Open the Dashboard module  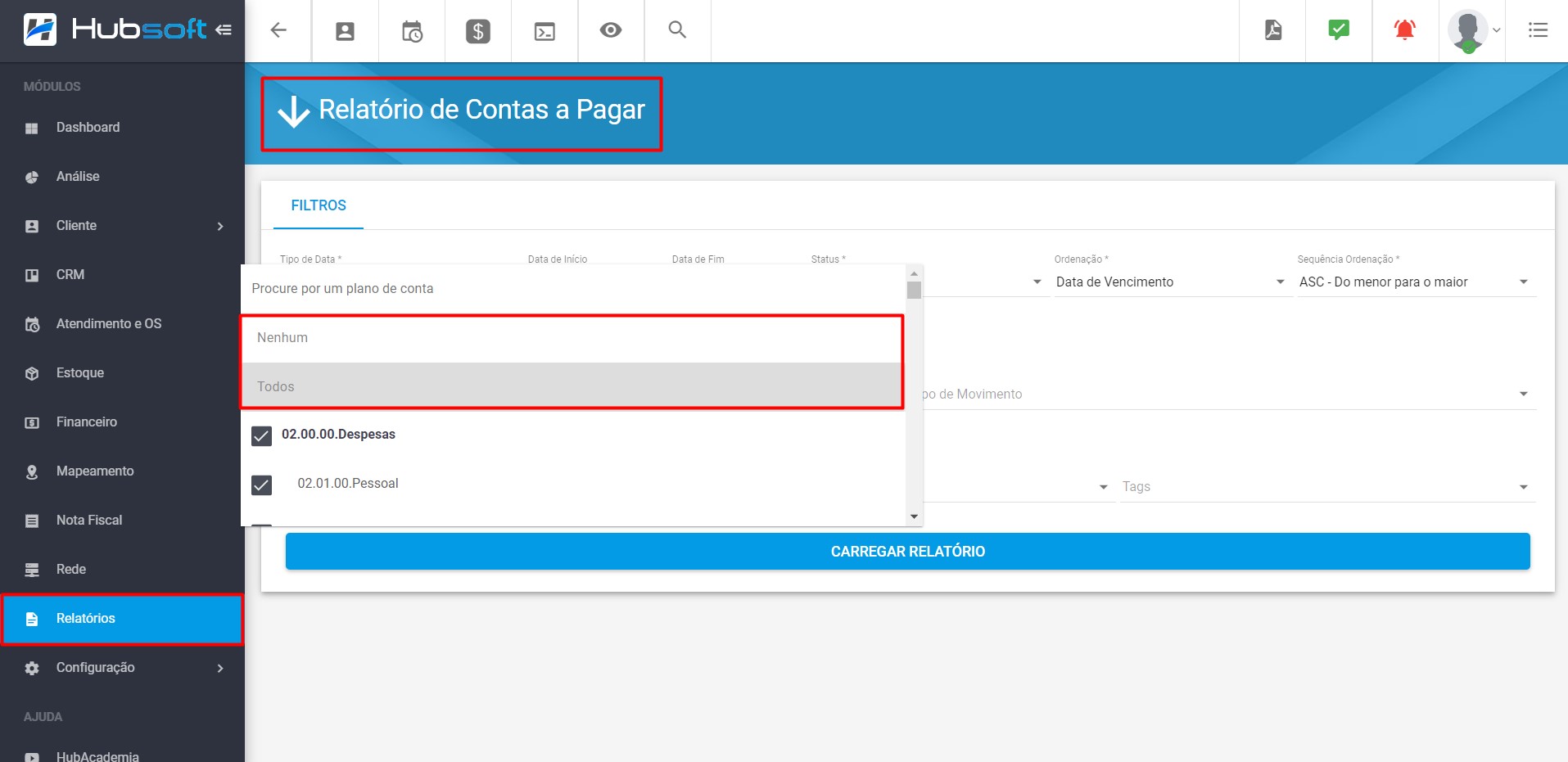point(123,128)
